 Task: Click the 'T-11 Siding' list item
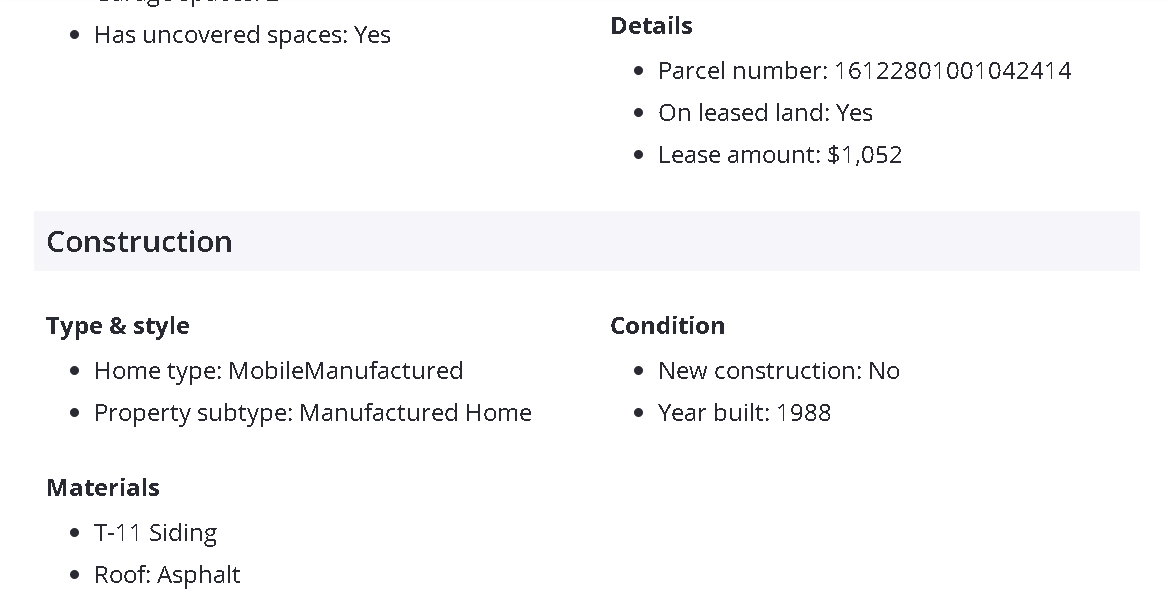click(x=155, y=533)
